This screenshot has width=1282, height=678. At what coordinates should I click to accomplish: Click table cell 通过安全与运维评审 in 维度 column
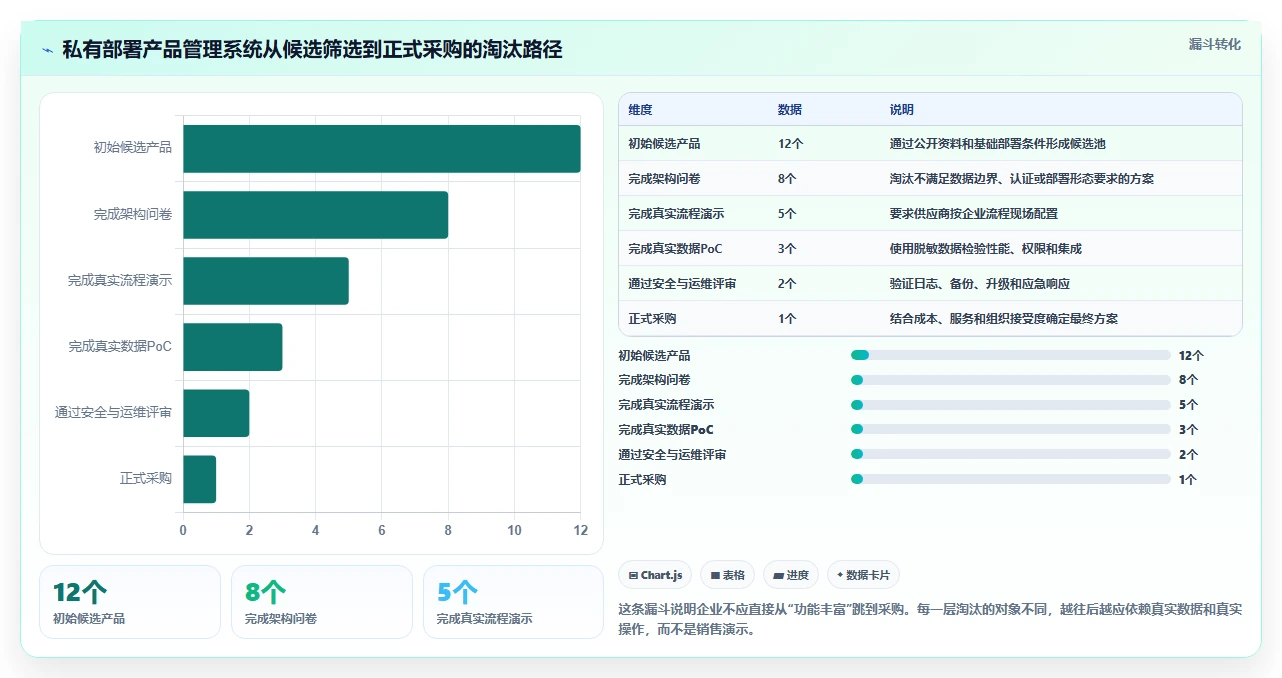682,284
